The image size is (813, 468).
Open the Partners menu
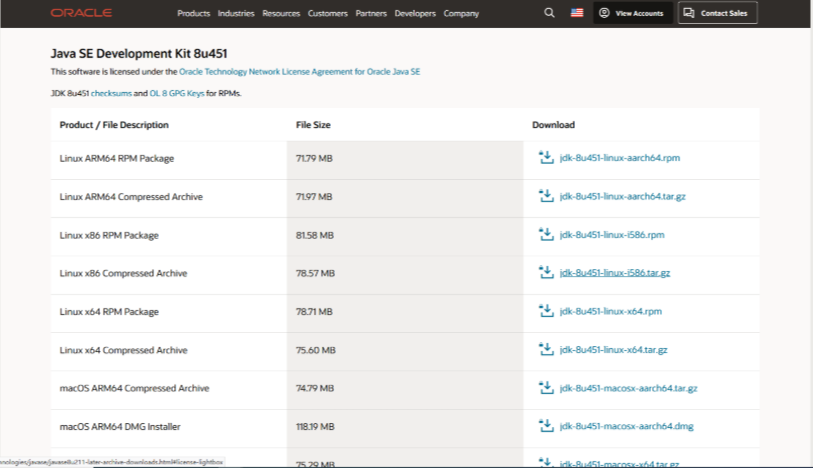tap(371, 13)
